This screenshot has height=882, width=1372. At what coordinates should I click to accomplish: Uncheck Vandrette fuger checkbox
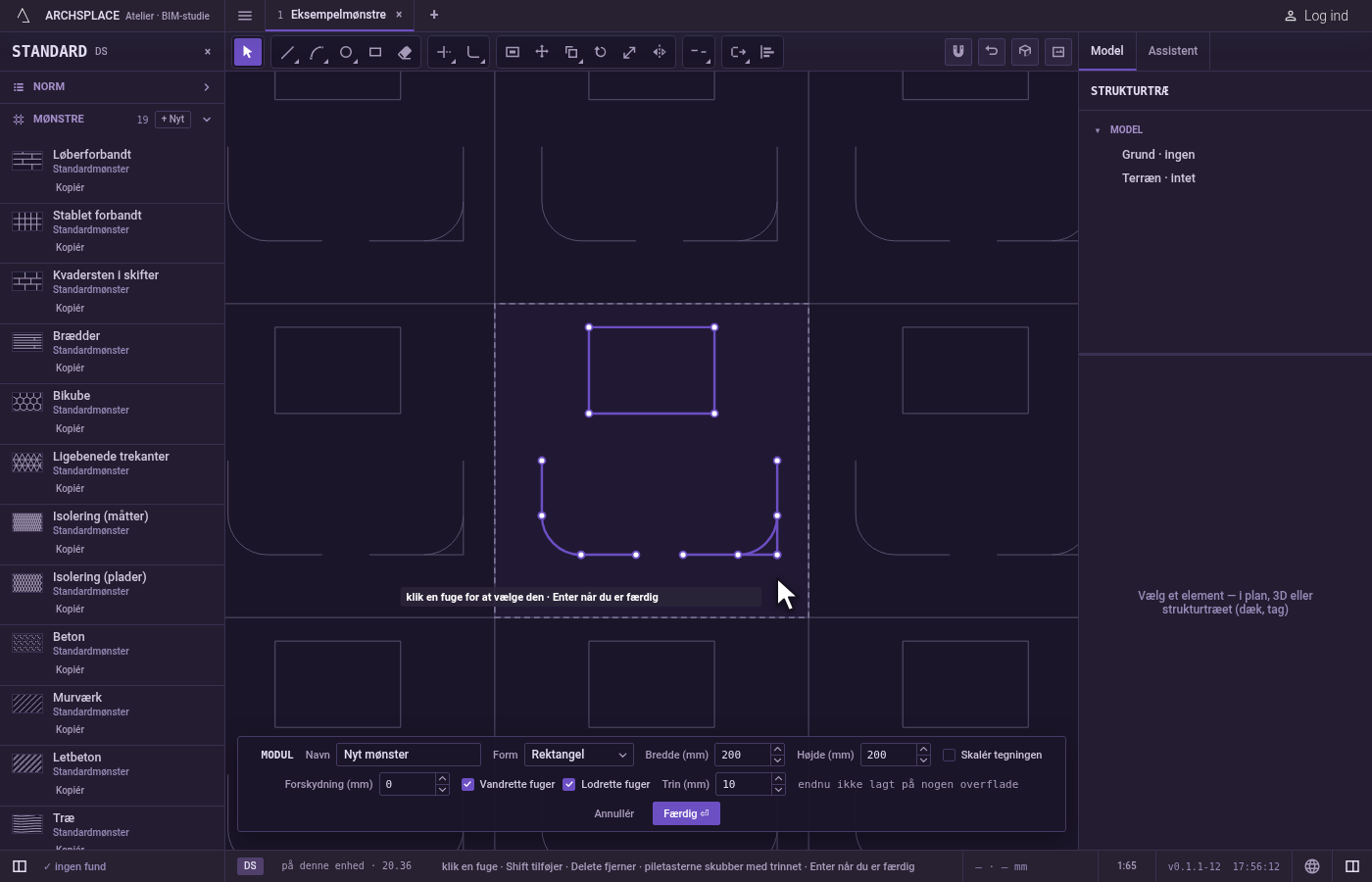[467, 784]
